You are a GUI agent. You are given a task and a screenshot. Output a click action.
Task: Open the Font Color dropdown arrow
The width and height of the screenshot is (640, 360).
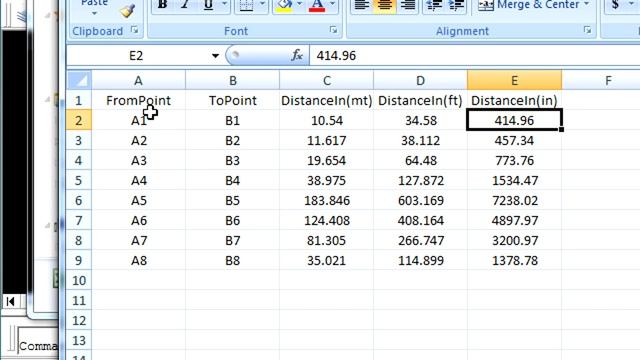coord(332,4)
